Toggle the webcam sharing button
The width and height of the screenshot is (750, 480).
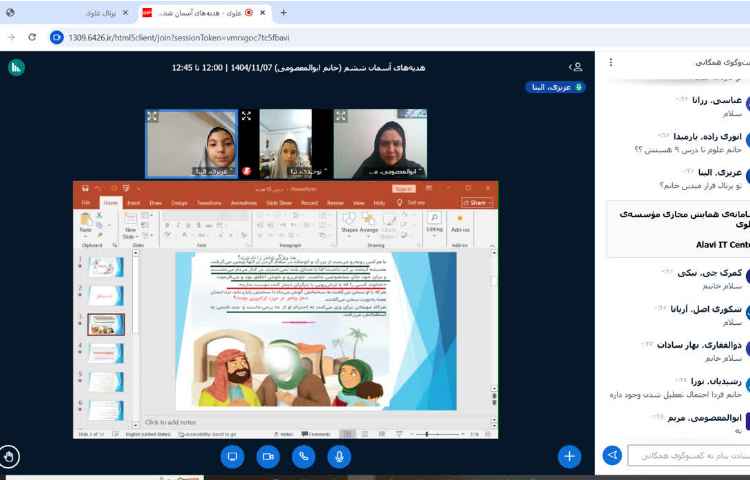tap(268, 456)
